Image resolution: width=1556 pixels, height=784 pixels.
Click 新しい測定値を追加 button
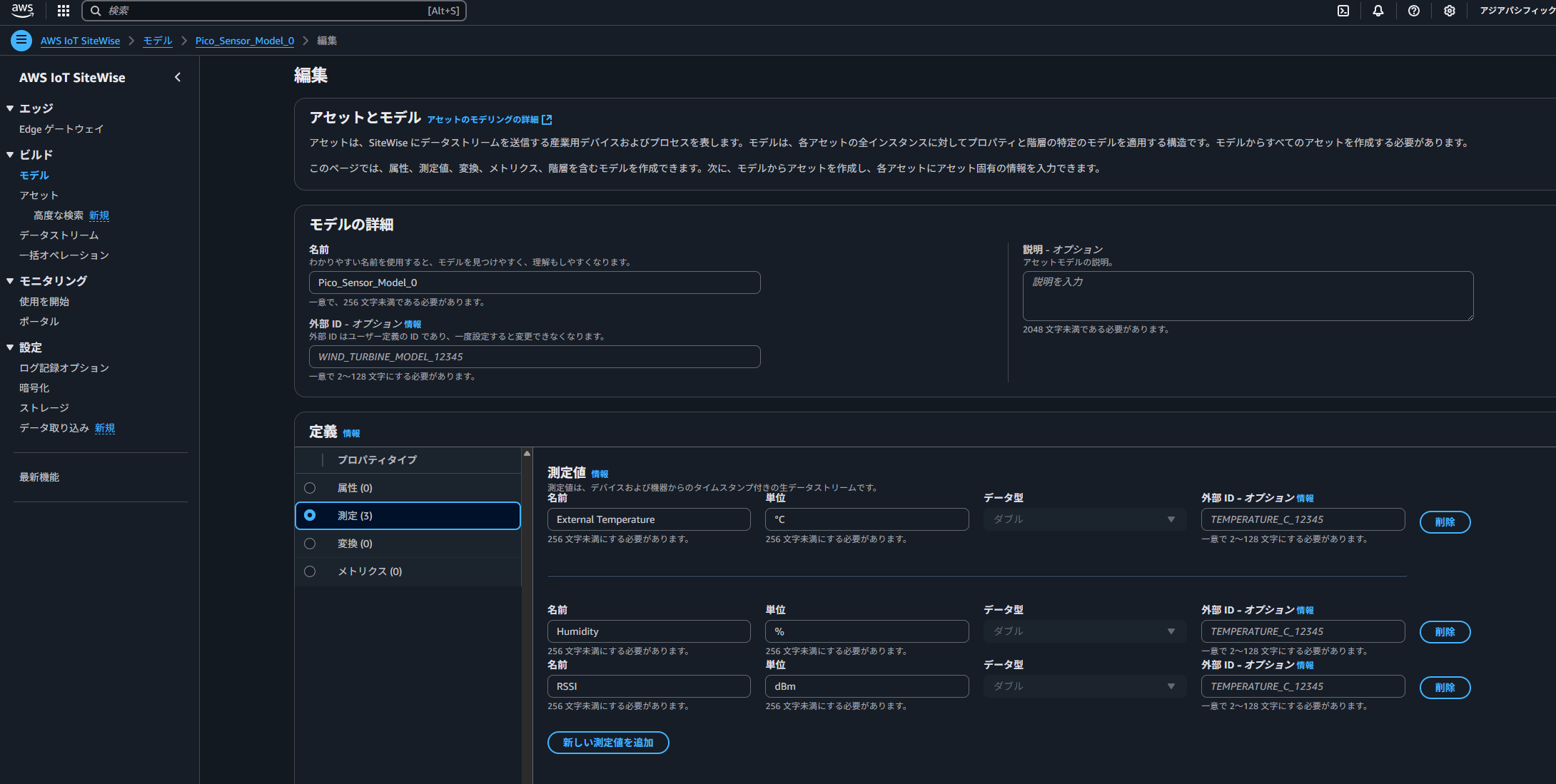[x=608, y=743]
